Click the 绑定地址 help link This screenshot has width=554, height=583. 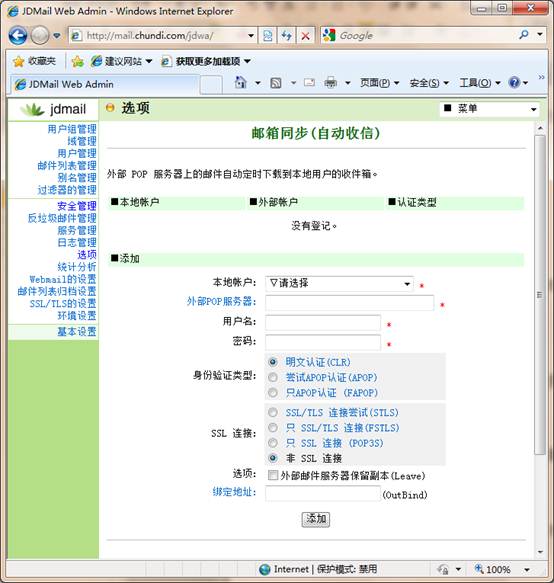(234, 492)
